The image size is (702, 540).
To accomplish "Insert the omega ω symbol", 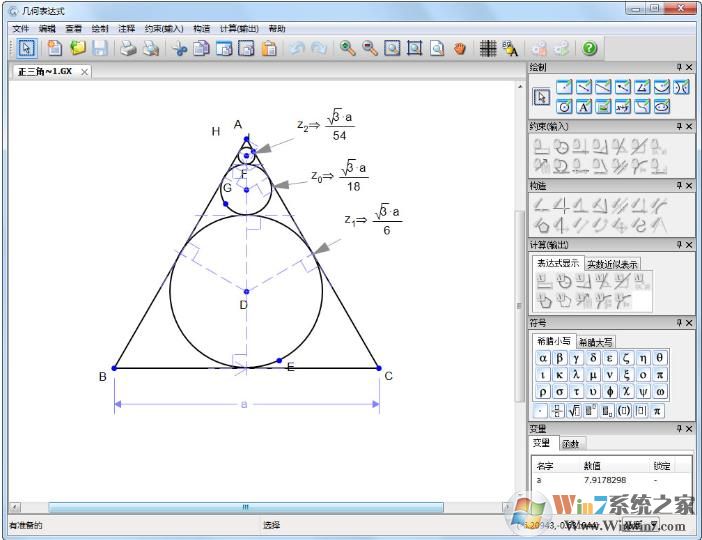I will coord(660,392).
